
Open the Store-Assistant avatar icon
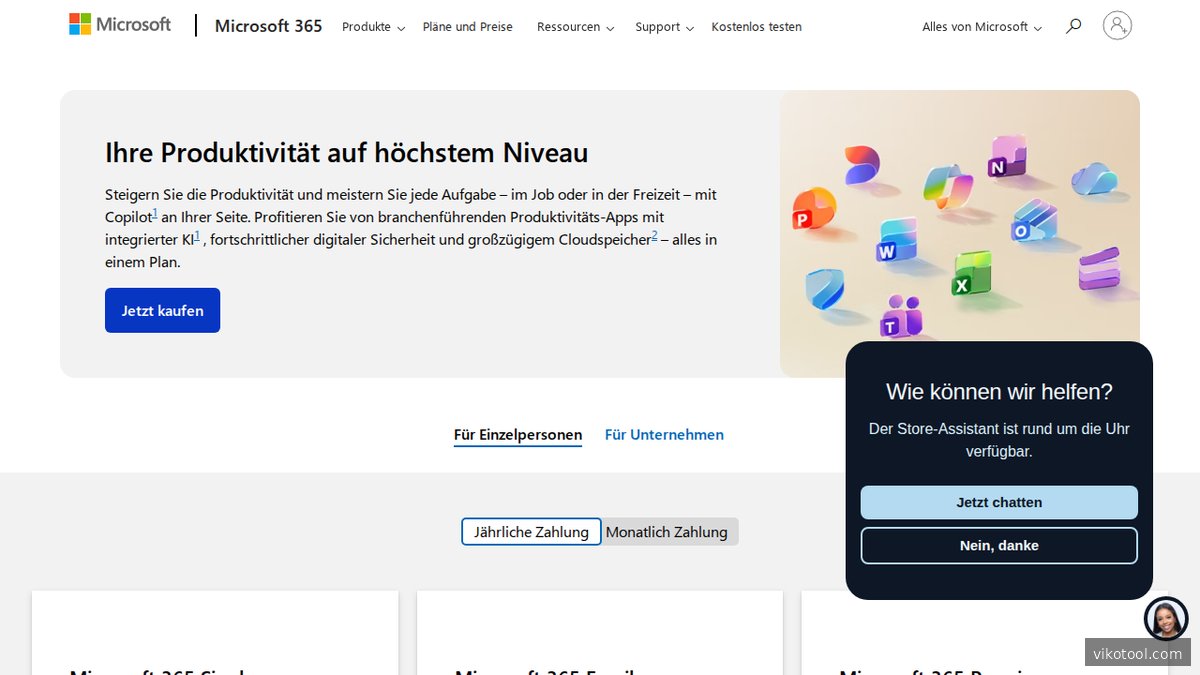pyautogui.click(x=1166, y=618)
